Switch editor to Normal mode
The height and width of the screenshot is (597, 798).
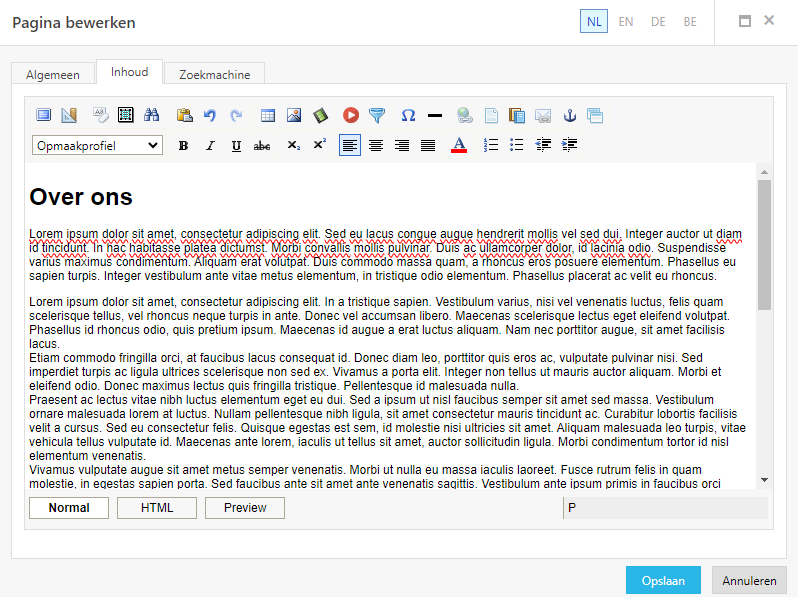coord(69,508)
